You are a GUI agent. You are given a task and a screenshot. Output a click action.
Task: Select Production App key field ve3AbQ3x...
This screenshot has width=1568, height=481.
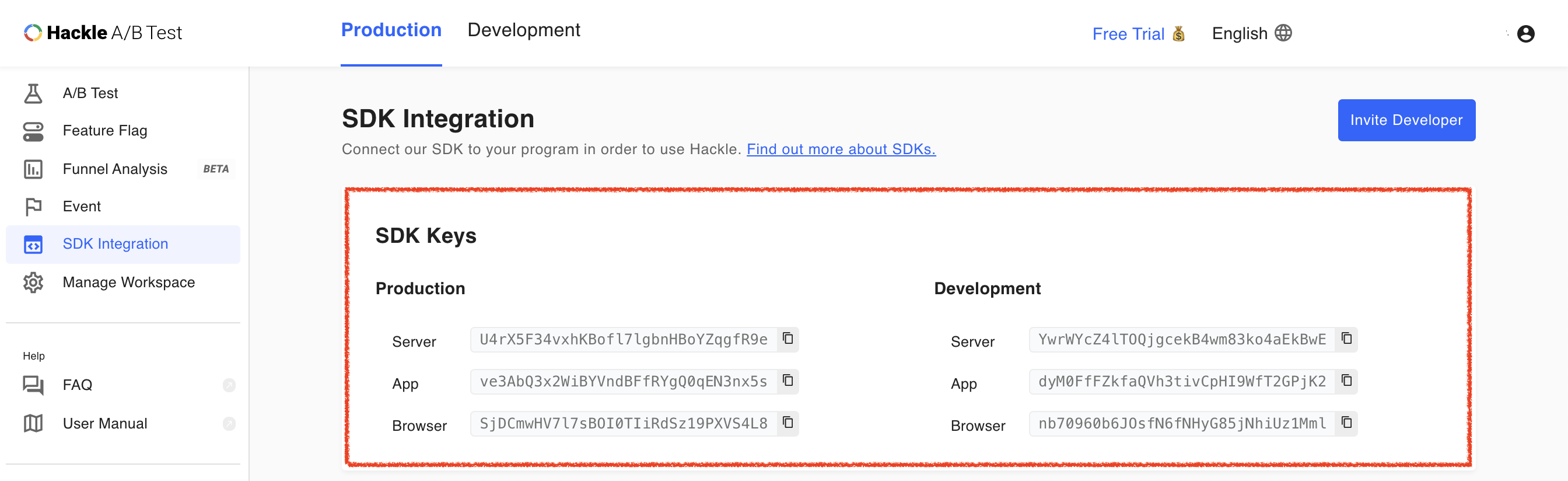pyautogui.click(x=624, y=382)
